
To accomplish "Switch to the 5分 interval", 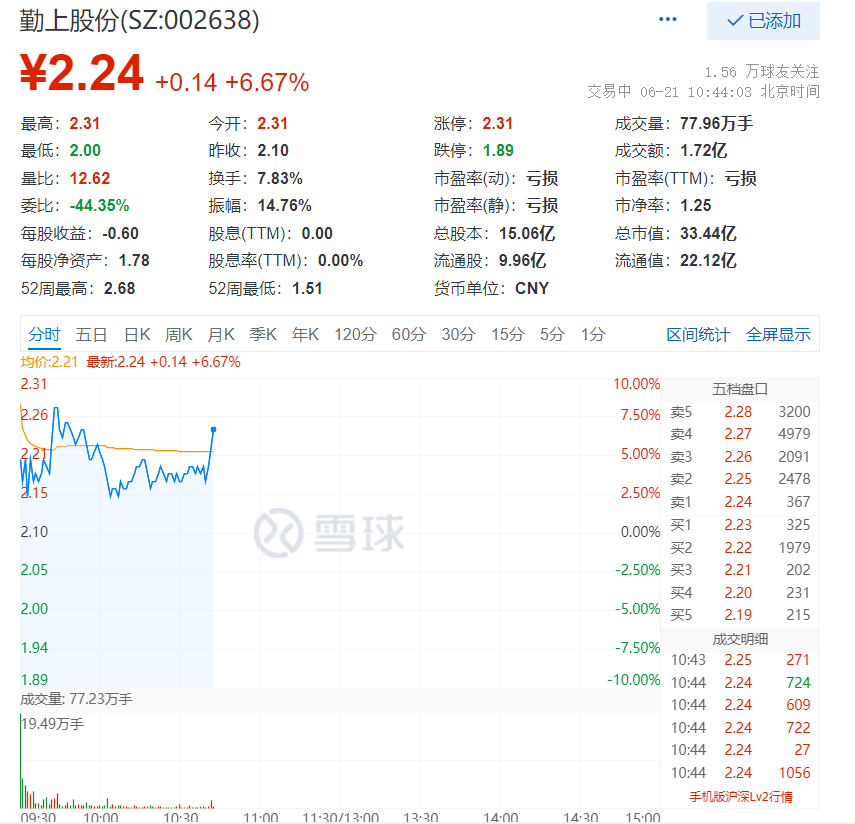I will [x=552, y=334].
